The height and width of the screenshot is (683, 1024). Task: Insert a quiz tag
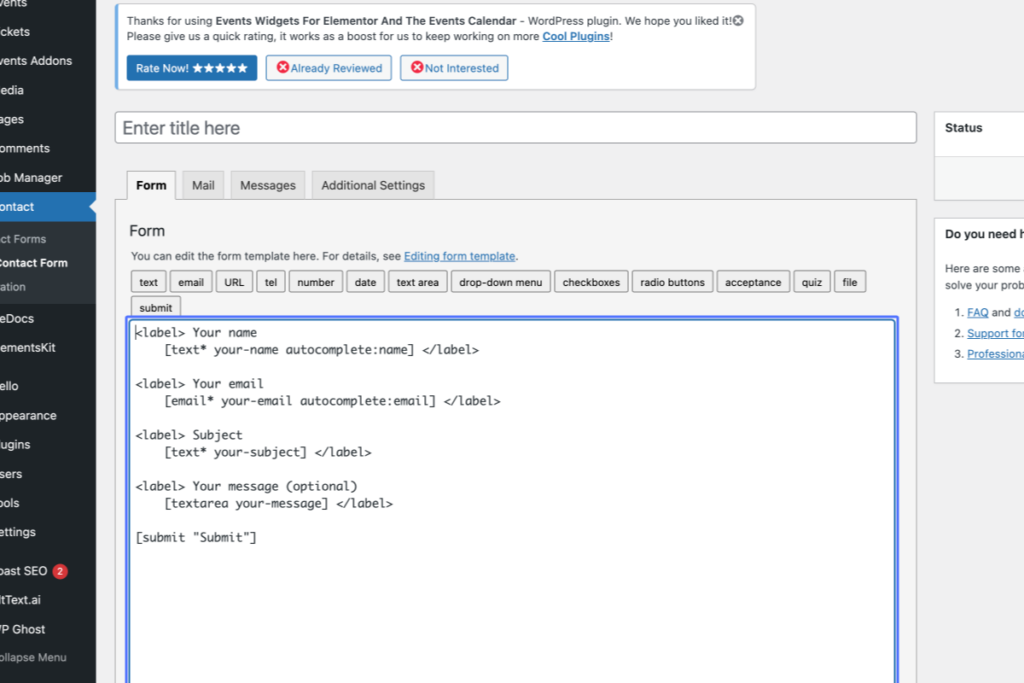(812, 282)
